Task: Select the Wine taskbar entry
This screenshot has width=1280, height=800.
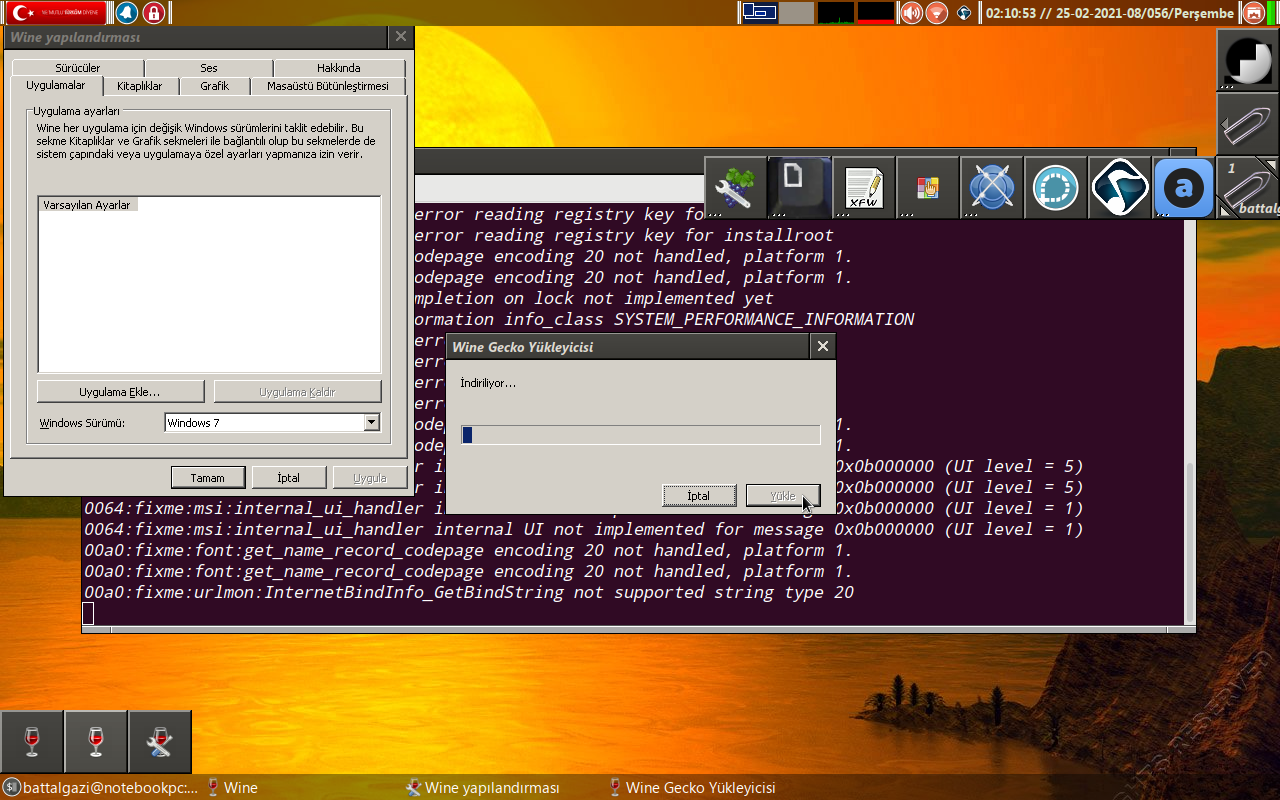Action: coord(231,788)
